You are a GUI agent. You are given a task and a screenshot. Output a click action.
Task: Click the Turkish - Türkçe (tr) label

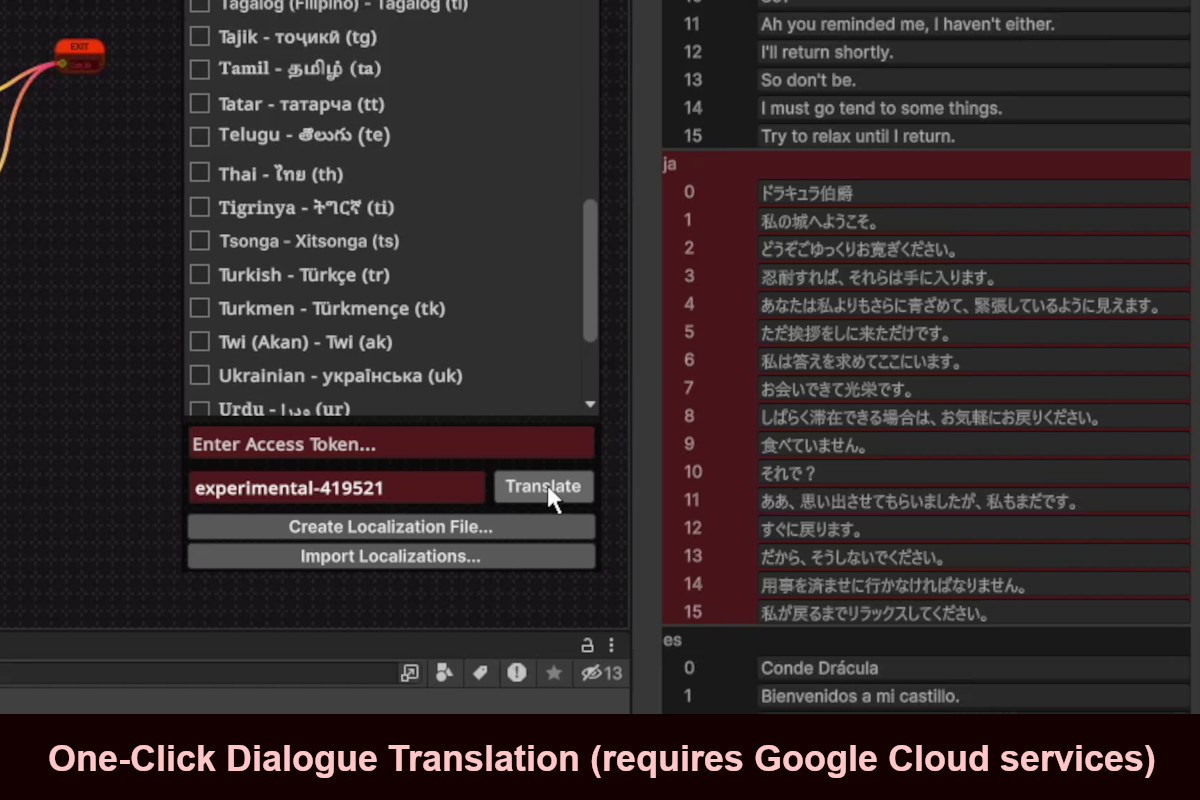(x=304, y=275)
